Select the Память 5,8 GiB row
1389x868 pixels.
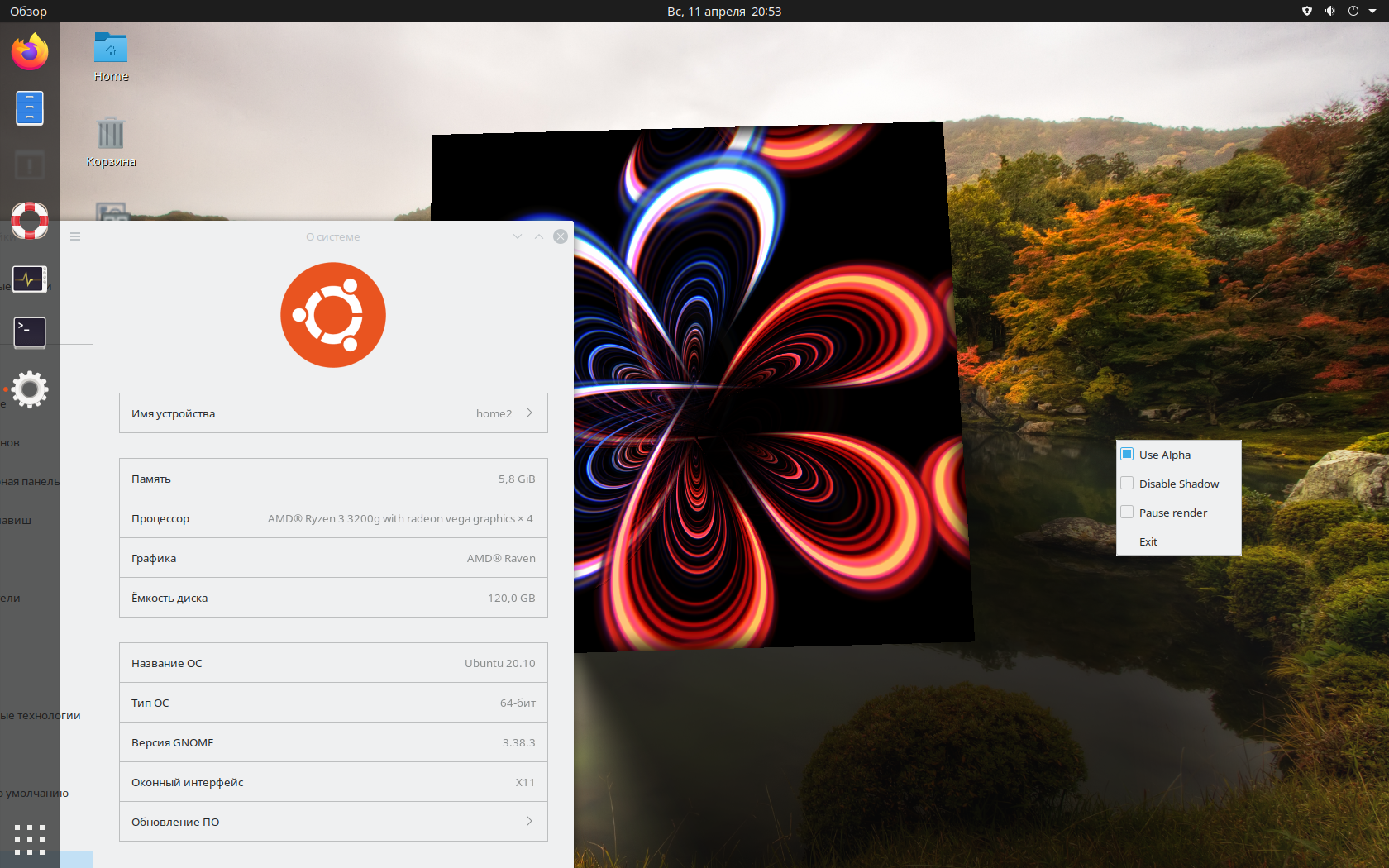click(333, 479)
